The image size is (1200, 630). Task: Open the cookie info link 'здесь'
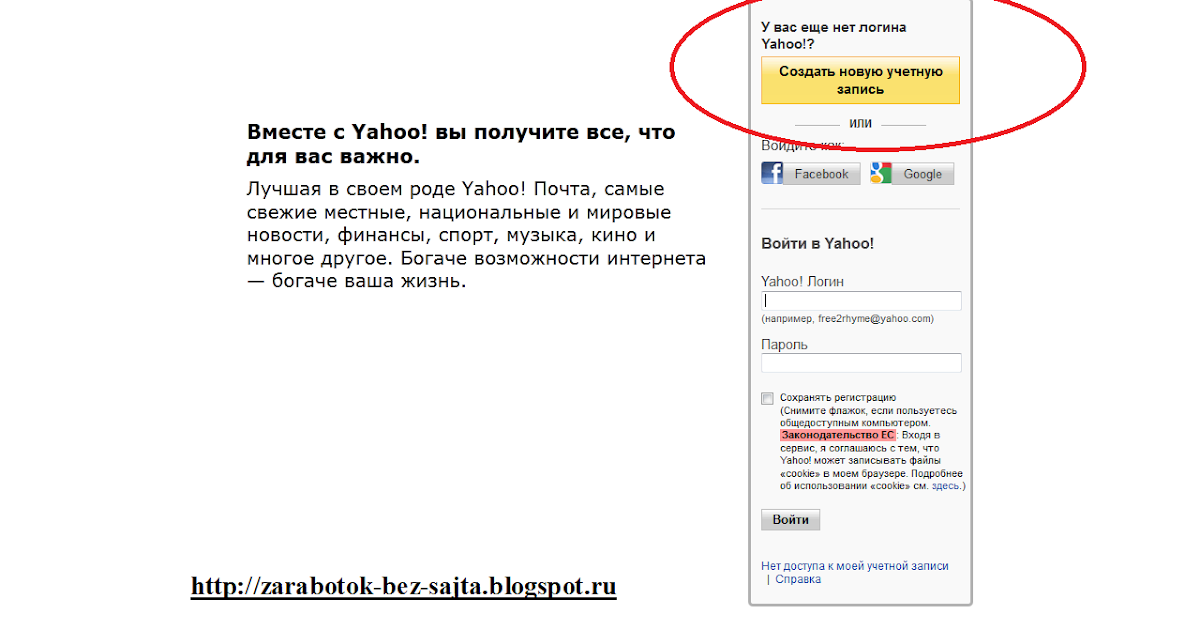[946, 486]
